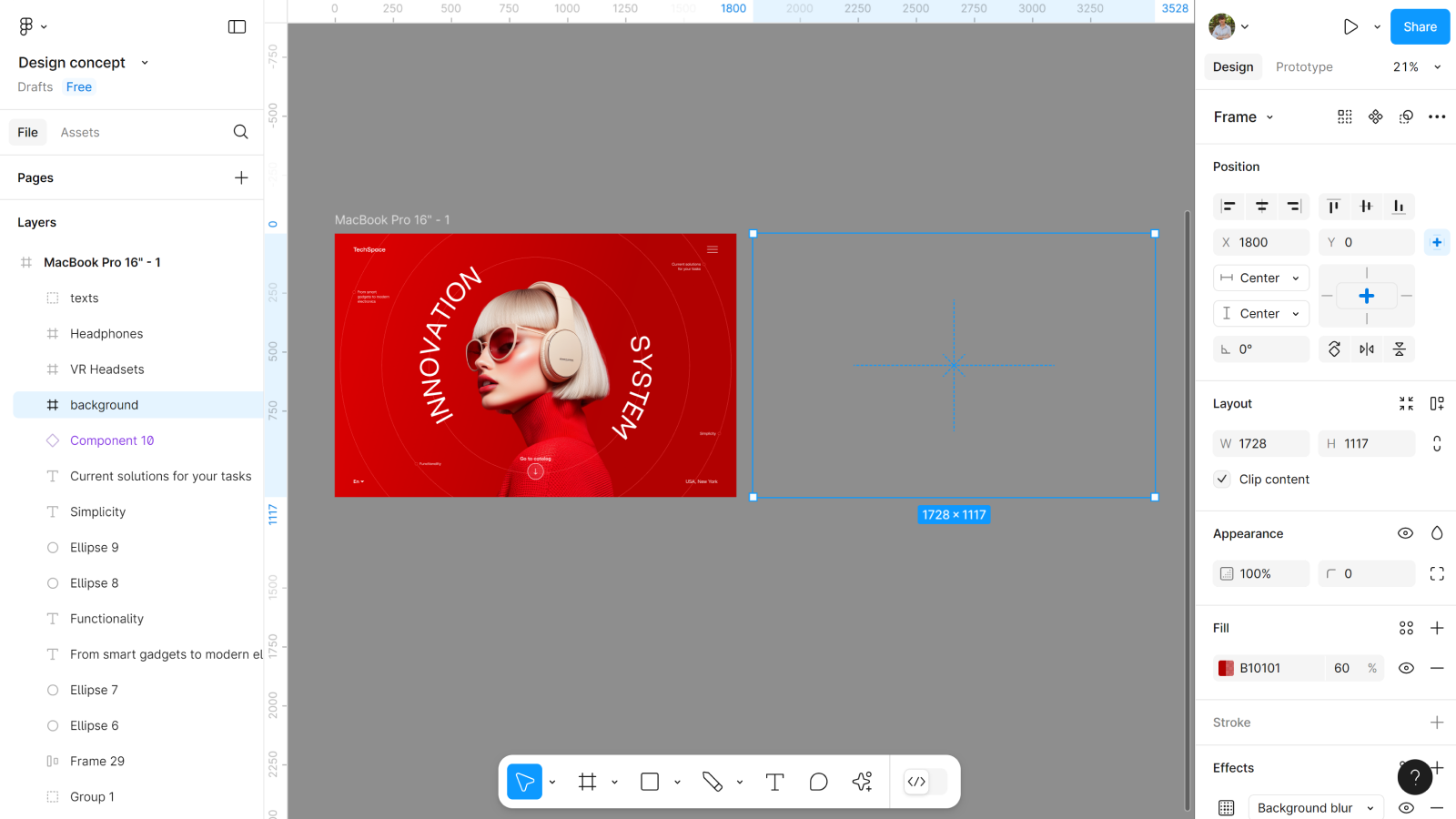The width and height of the screenshot is (1456, 819).
Task: Switch to the Assets tab
Action: (80, 133)
